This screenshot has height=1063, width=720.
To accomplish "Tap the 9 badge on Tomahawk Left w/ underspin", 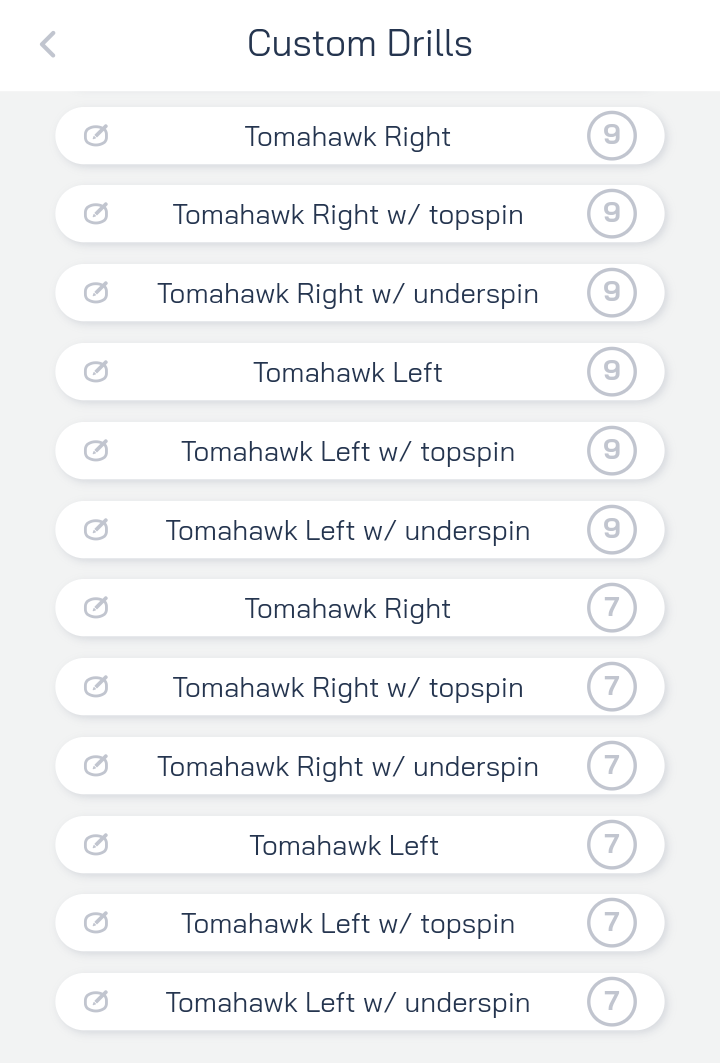I will pos(612,529).
